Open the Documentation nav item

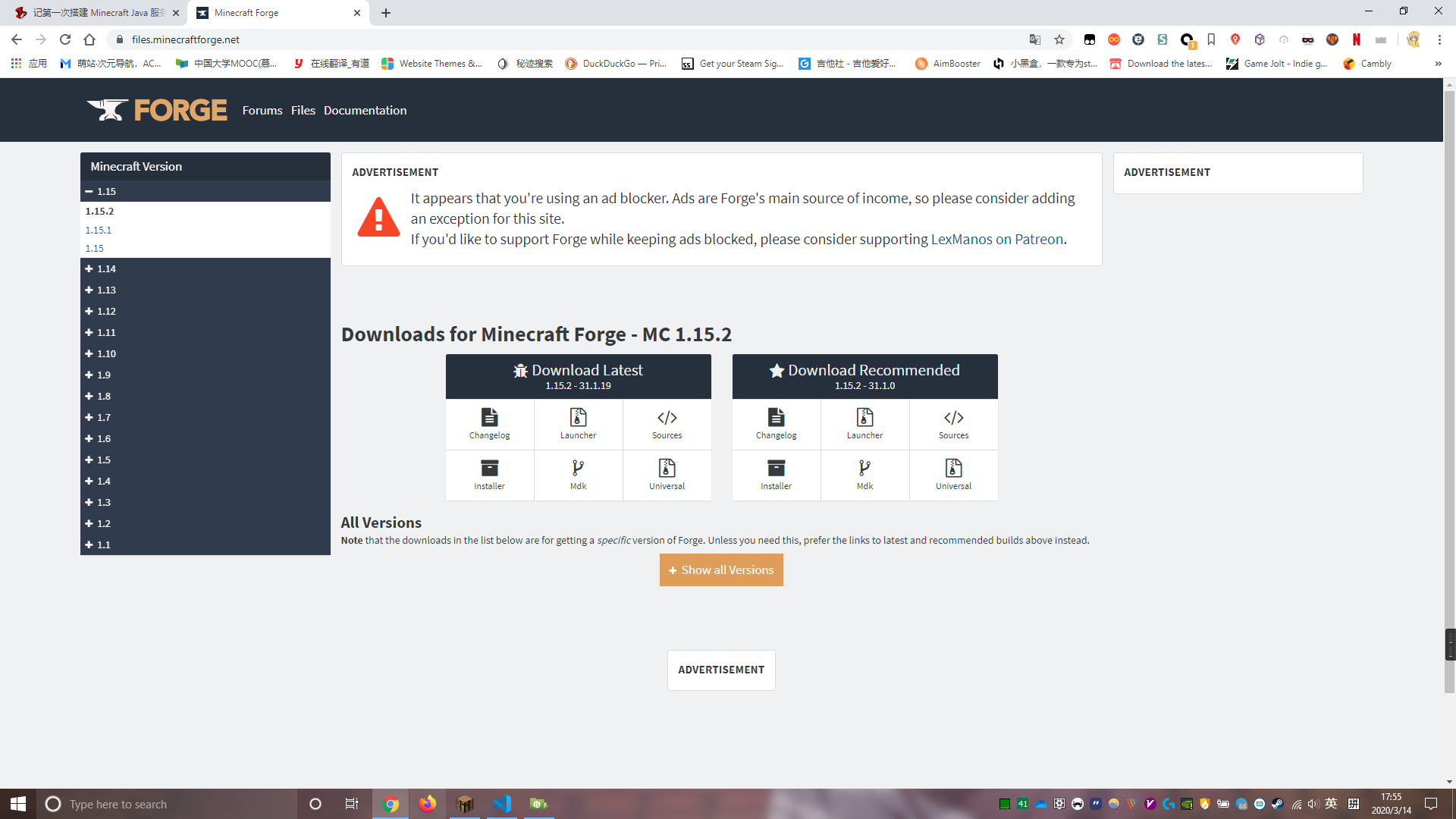[365, 110]
